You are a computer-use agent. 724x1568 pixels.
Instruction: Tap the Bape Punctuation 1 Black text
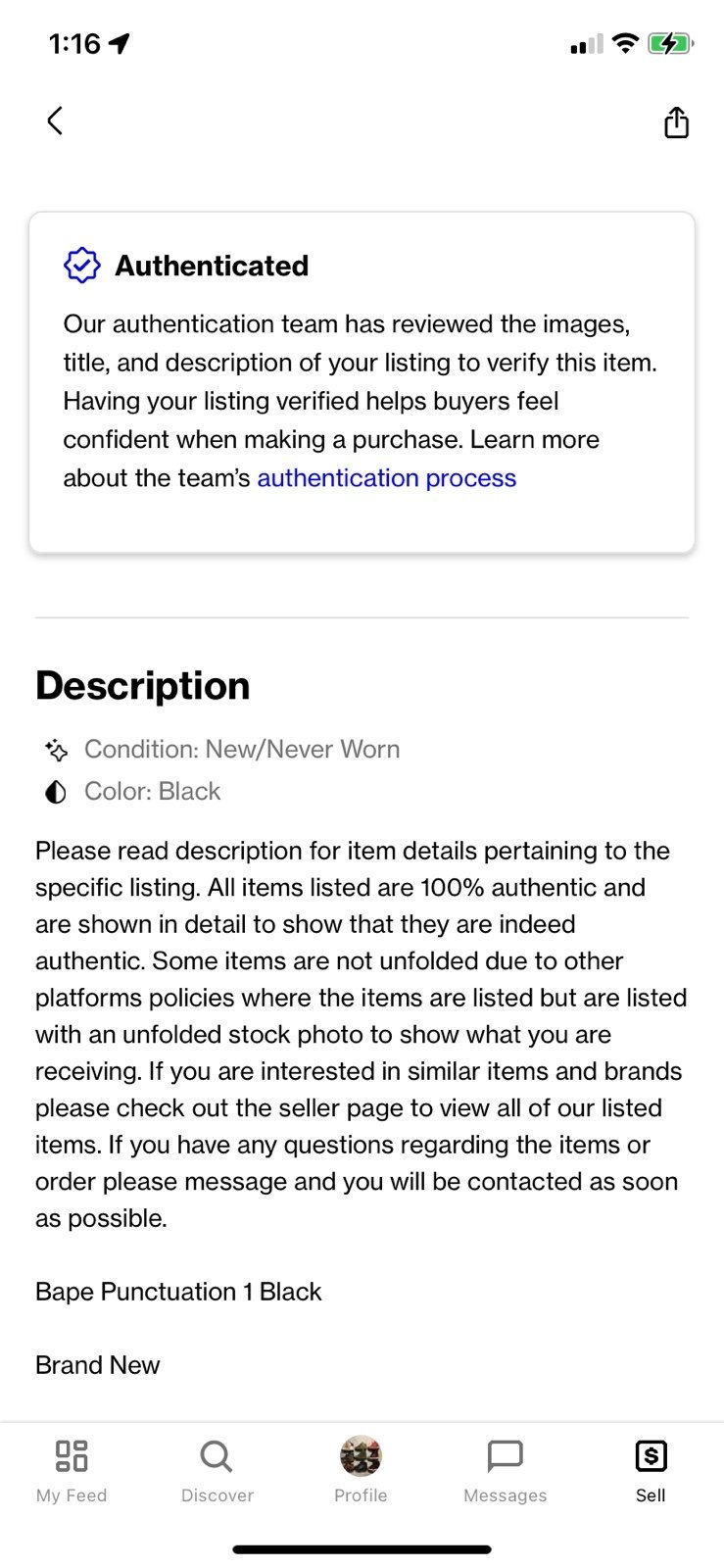pyautogui.click(x=178, y=1292)
